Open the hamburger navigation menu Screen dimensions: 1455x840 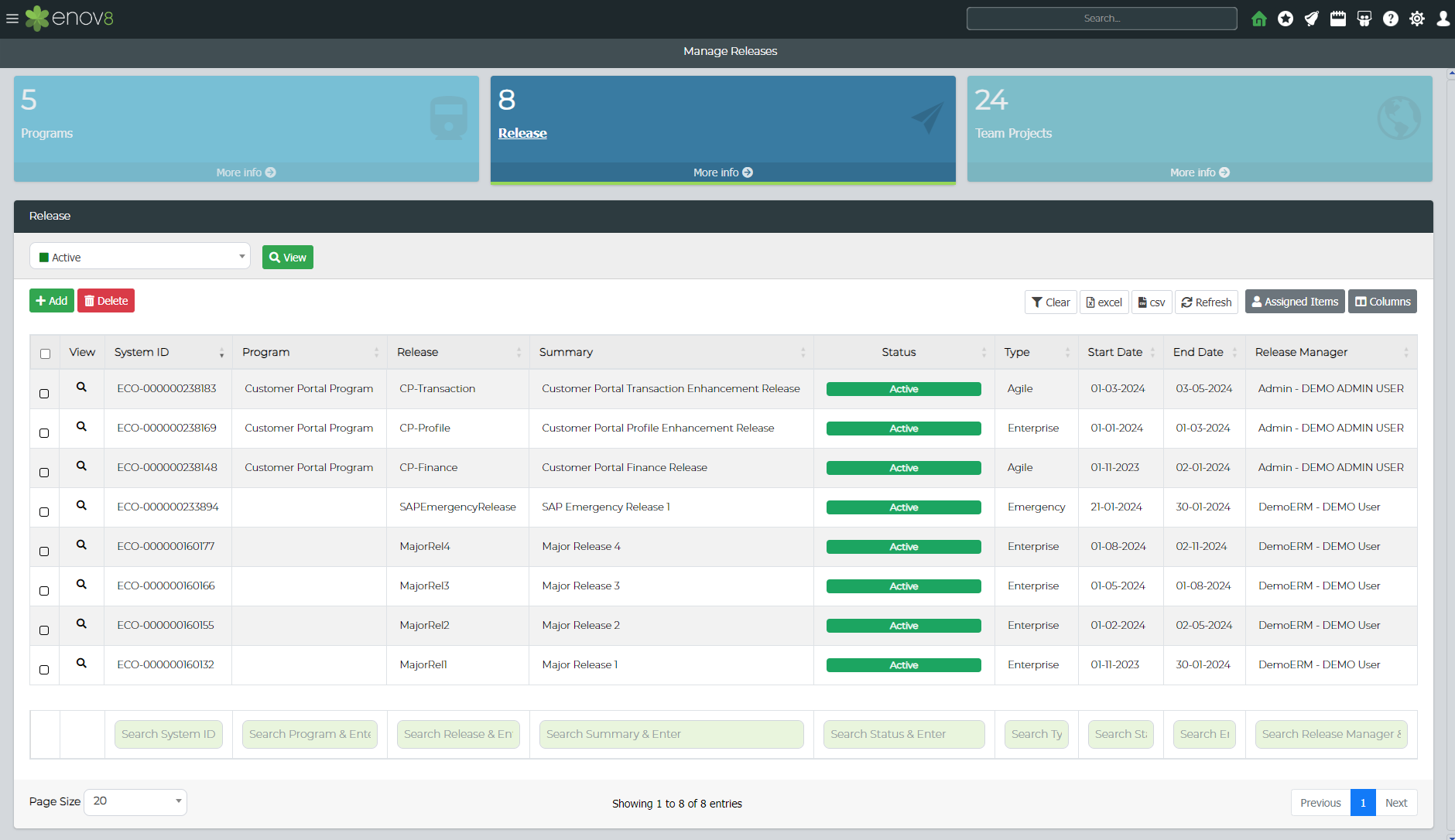pyautogui.click(x=12, y=19)
